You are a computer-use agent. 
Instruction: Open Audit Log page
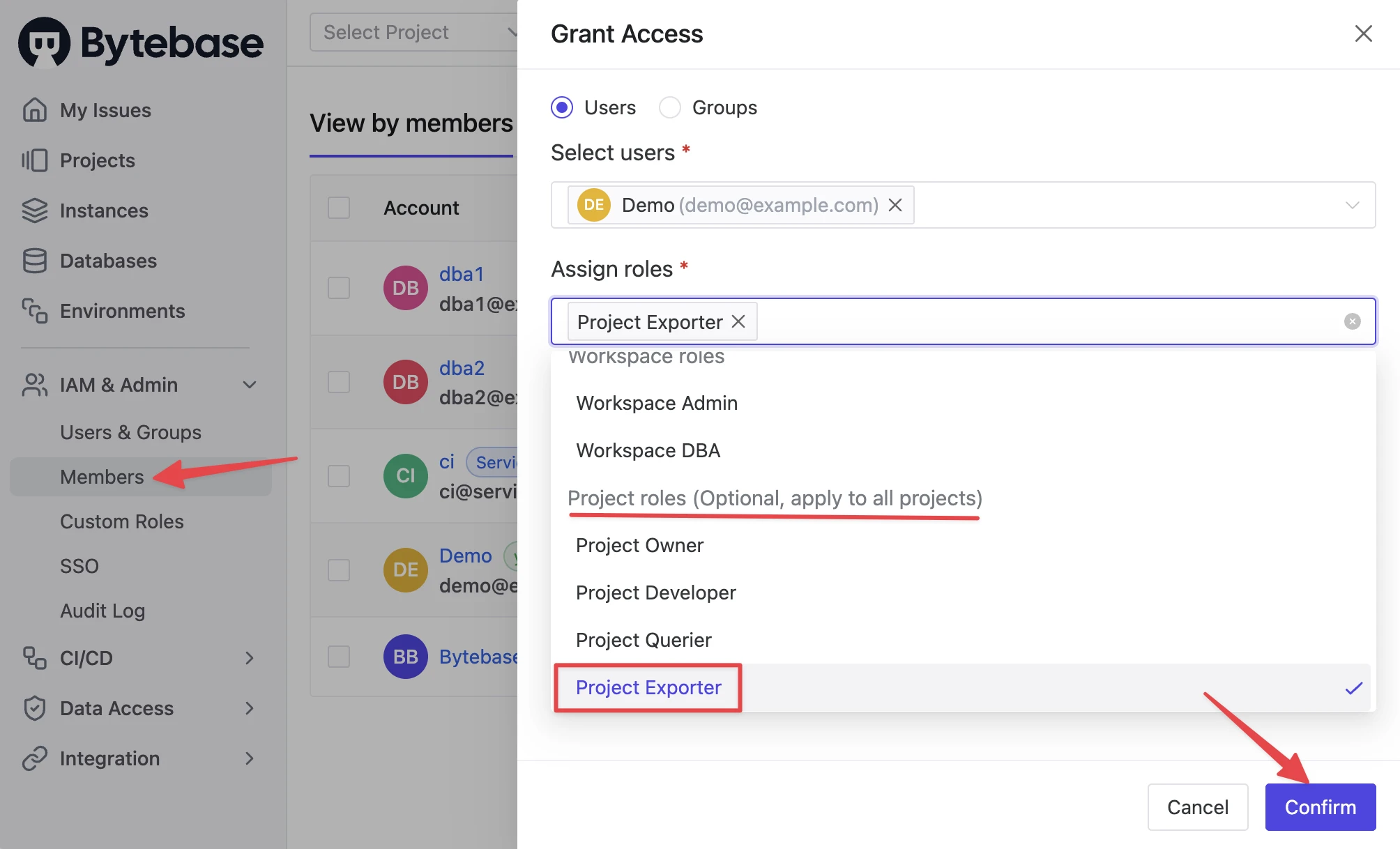pos(102,611)
